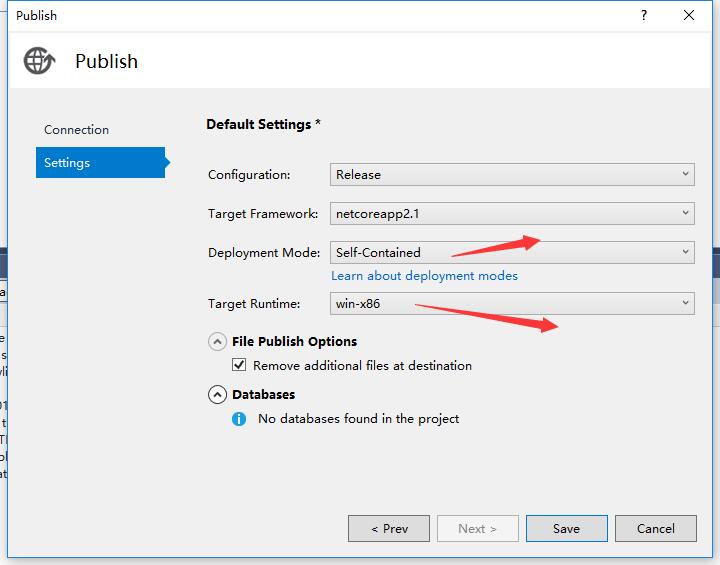
Task: Click the Remove additional files label text
Action: click(x=362, y=366)
